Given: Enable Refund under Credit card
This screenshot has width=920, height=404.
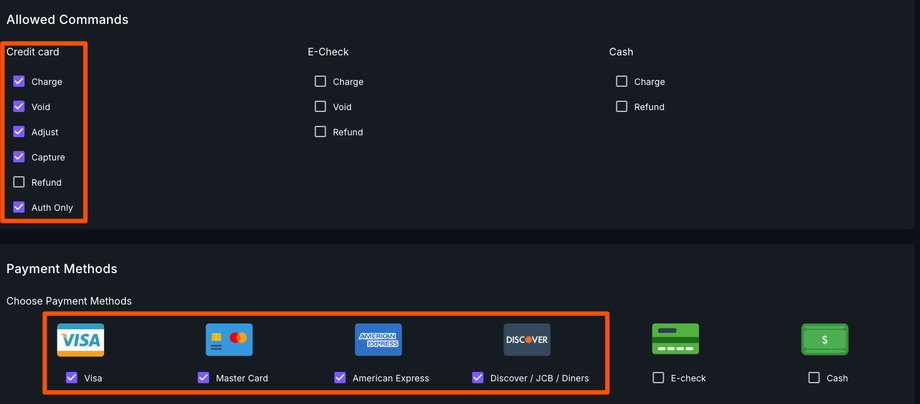Looking at the screenshot, I should pyautogui.click(x=19, y=183).
